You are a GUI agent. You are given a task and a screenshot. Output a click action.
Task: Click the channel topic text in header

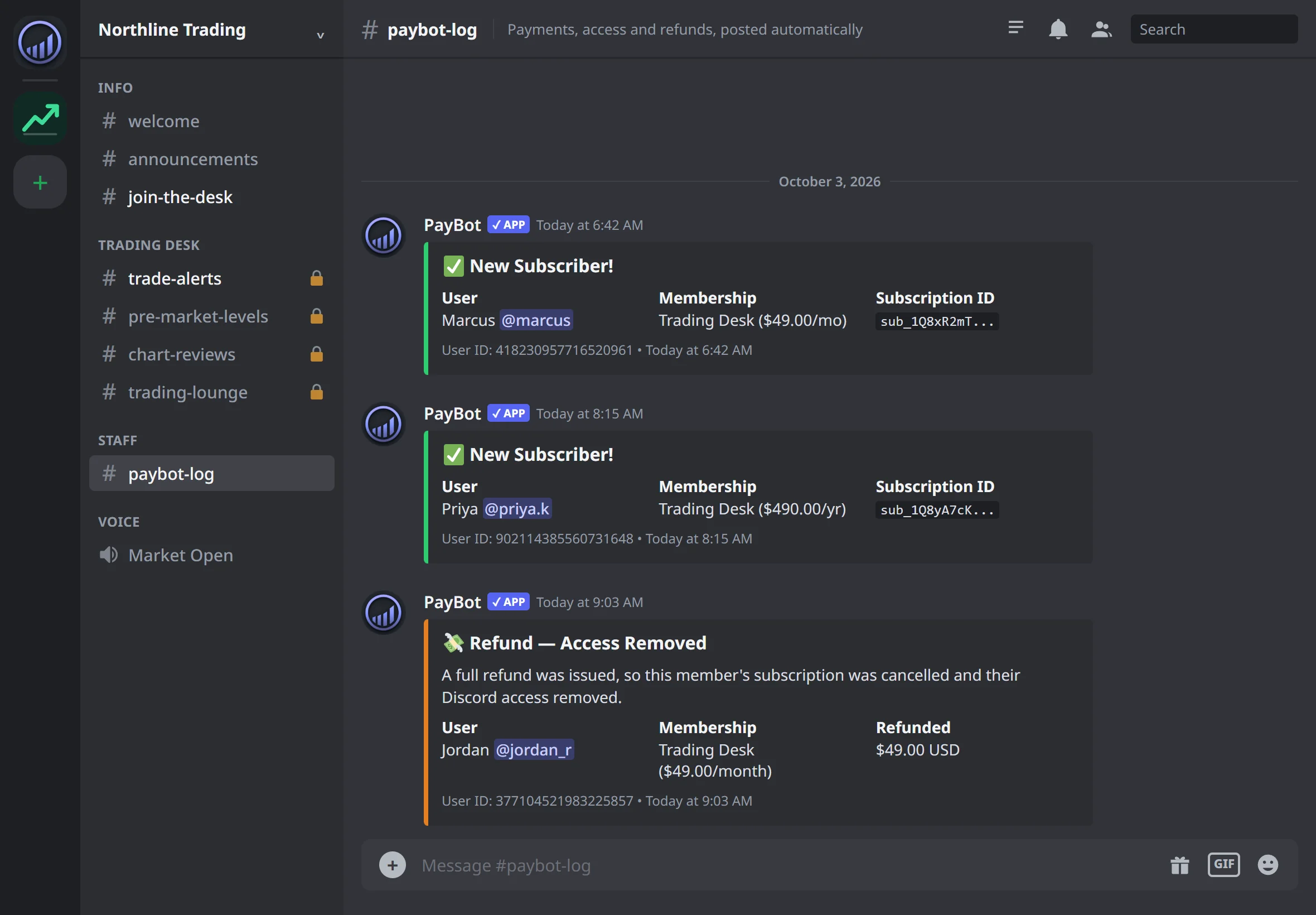[685, 29]
